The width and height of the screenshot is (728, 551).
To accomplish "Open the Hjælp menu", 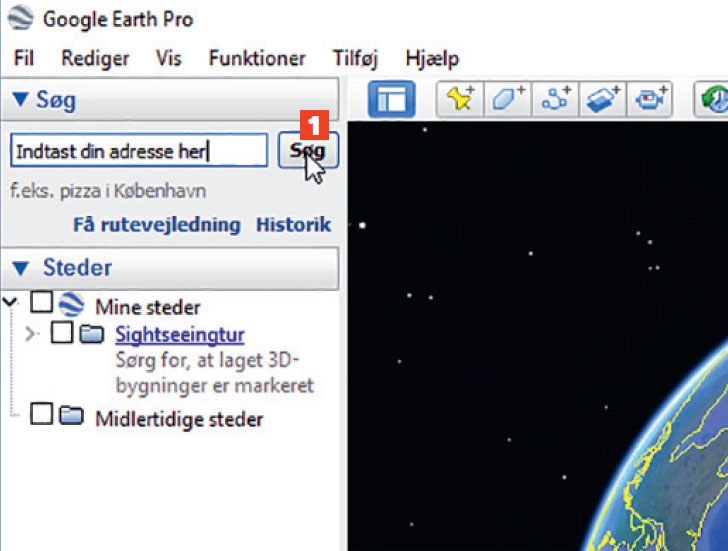I will point(432,59).
